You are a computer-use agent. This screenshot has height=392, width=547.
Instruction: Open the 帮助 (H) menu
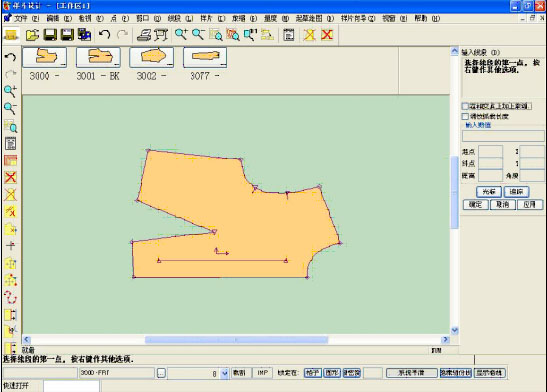(427, 18)
